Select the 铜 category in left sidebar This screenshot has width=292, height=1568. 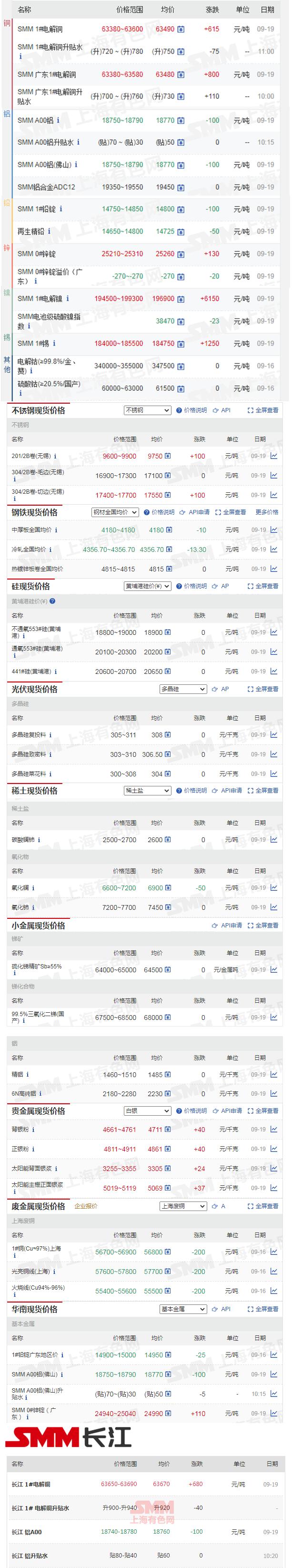tap(7, 24)
